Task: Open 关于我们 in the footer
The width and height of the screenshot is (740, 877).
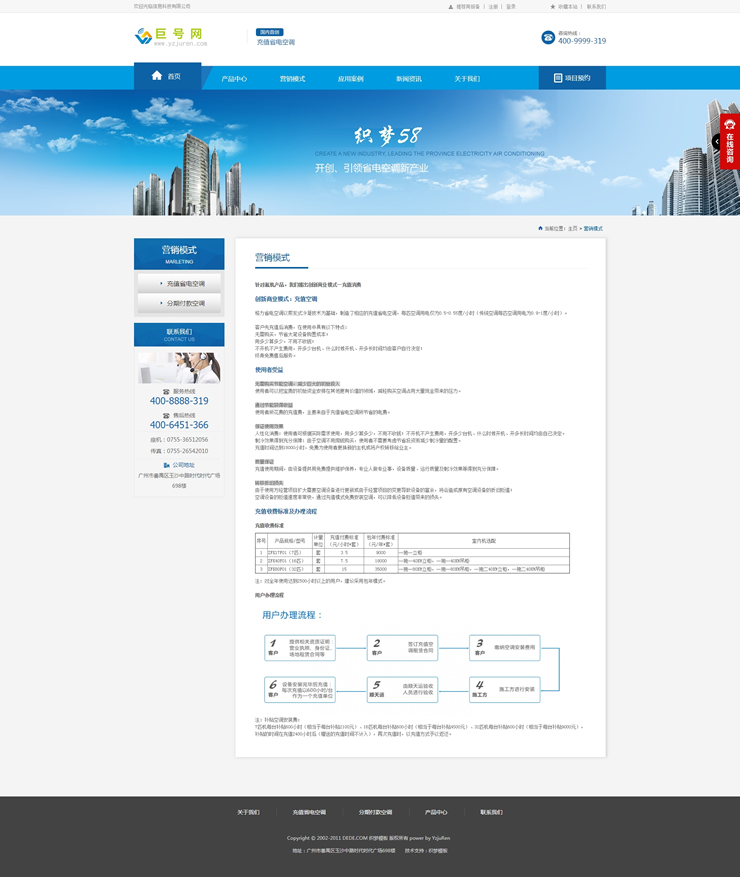Action: (247, 812)
